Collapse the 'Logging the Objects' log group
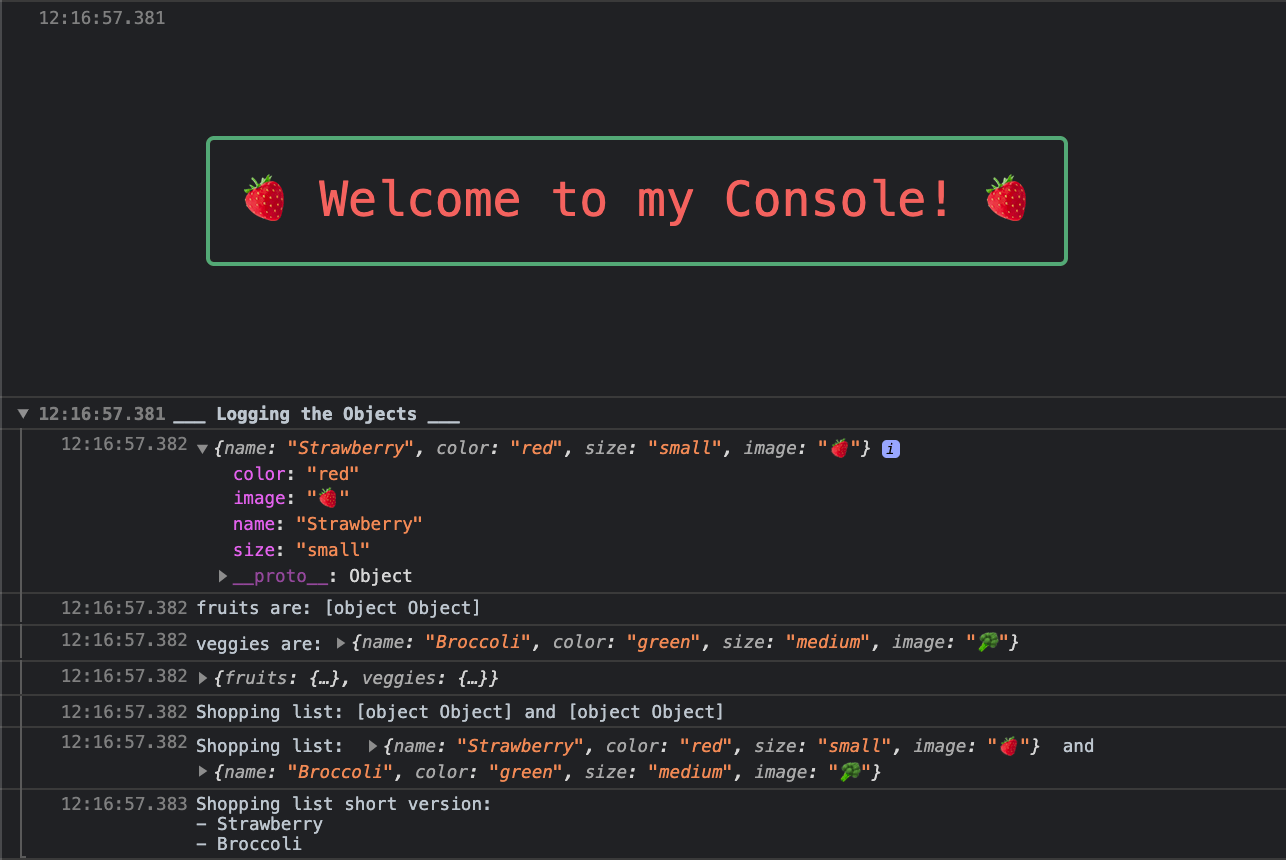This screenshot has width=1286, height=860. [x=22, y=413]
